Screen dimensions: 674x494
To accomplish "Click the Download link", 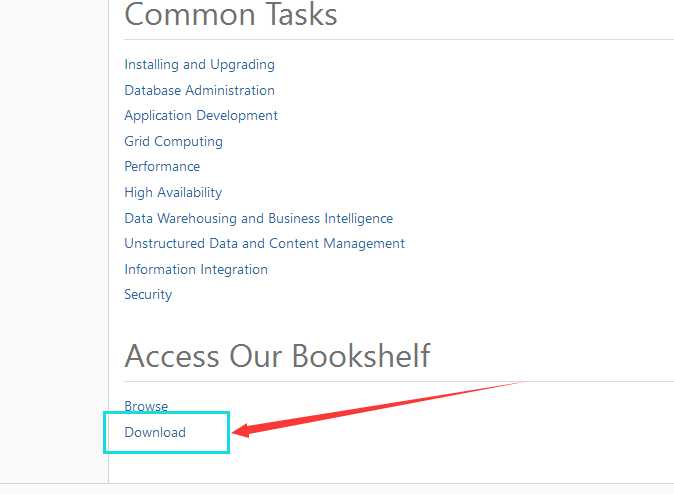I will 155,432.
